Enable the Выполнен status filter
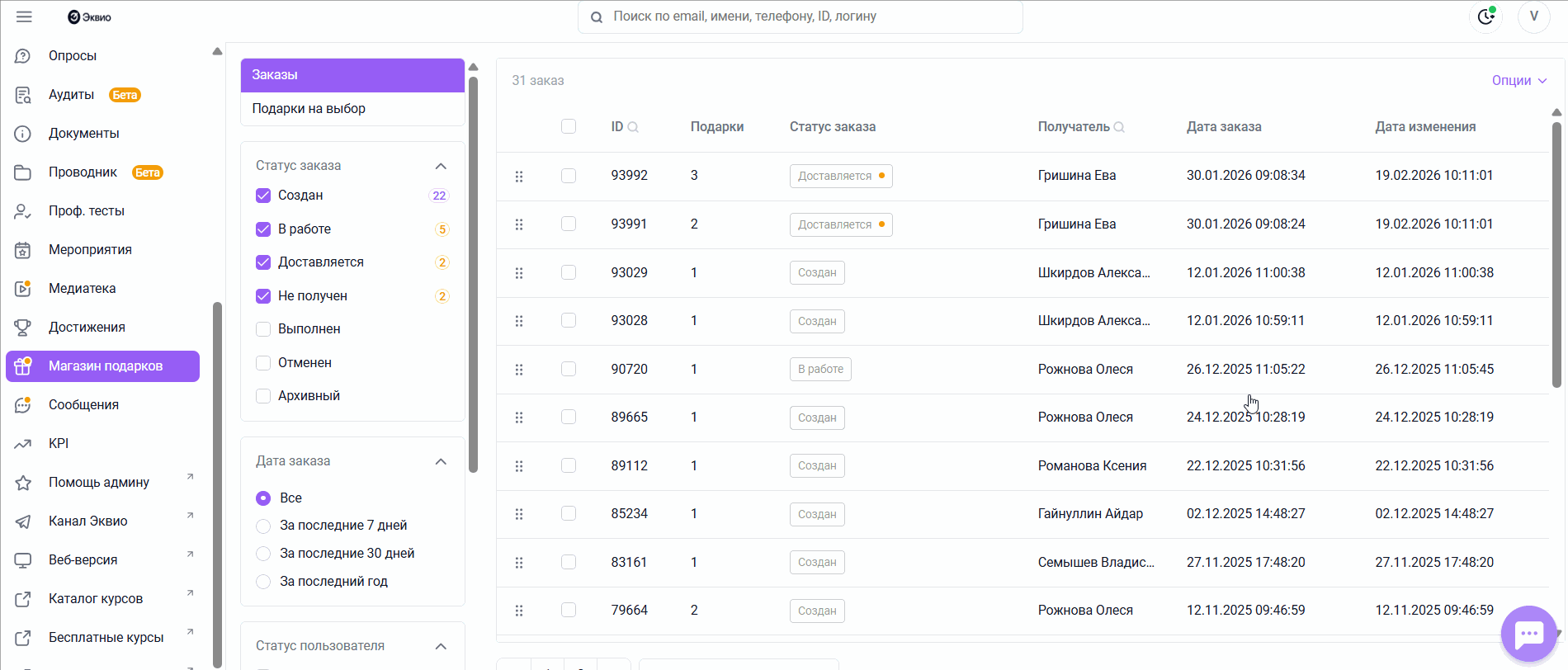Viewport: 1568px width, 670px height. point(263,329)
